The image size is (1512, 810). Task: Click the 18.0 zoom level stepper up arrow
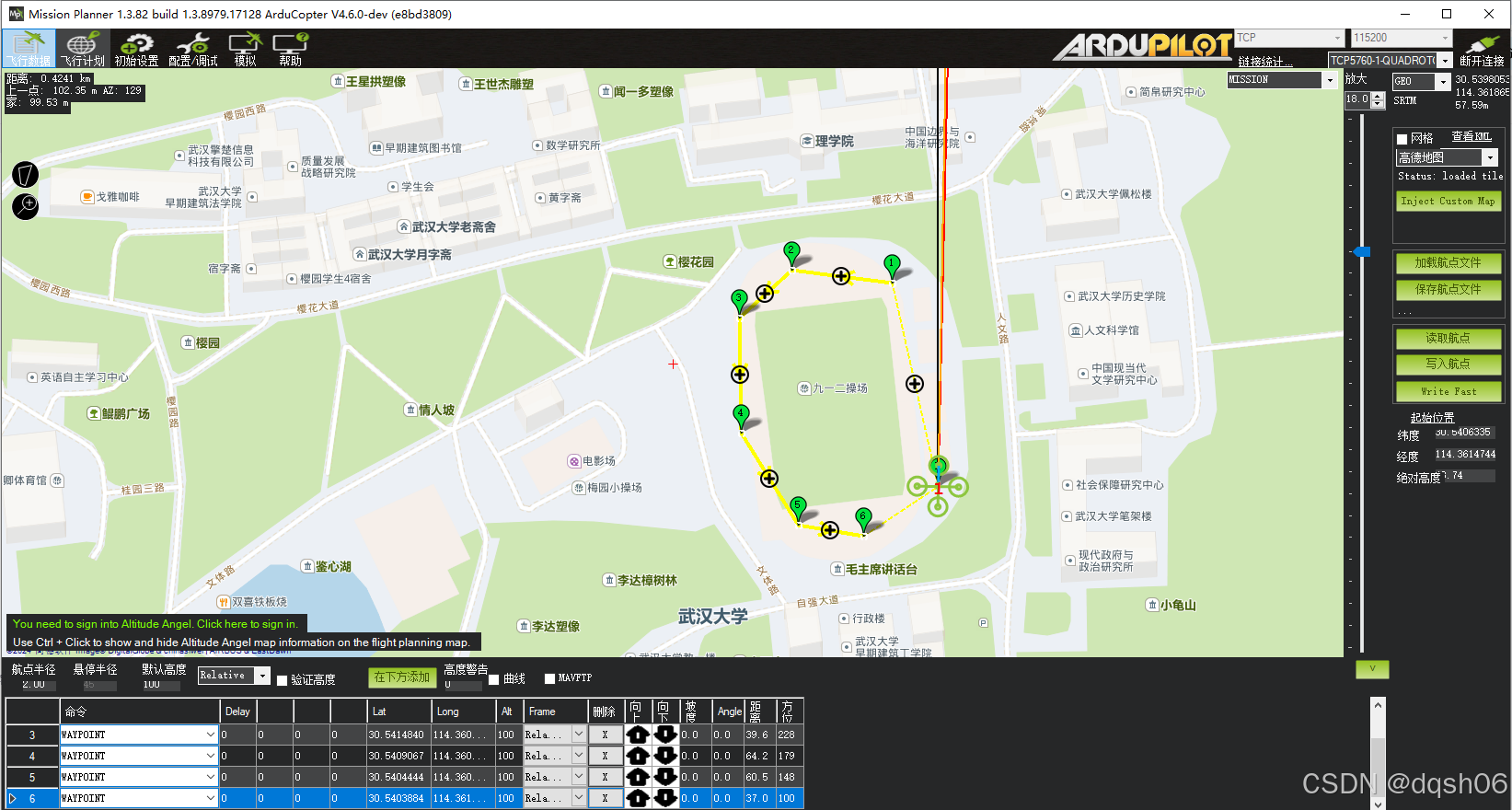pos(1378,96)
